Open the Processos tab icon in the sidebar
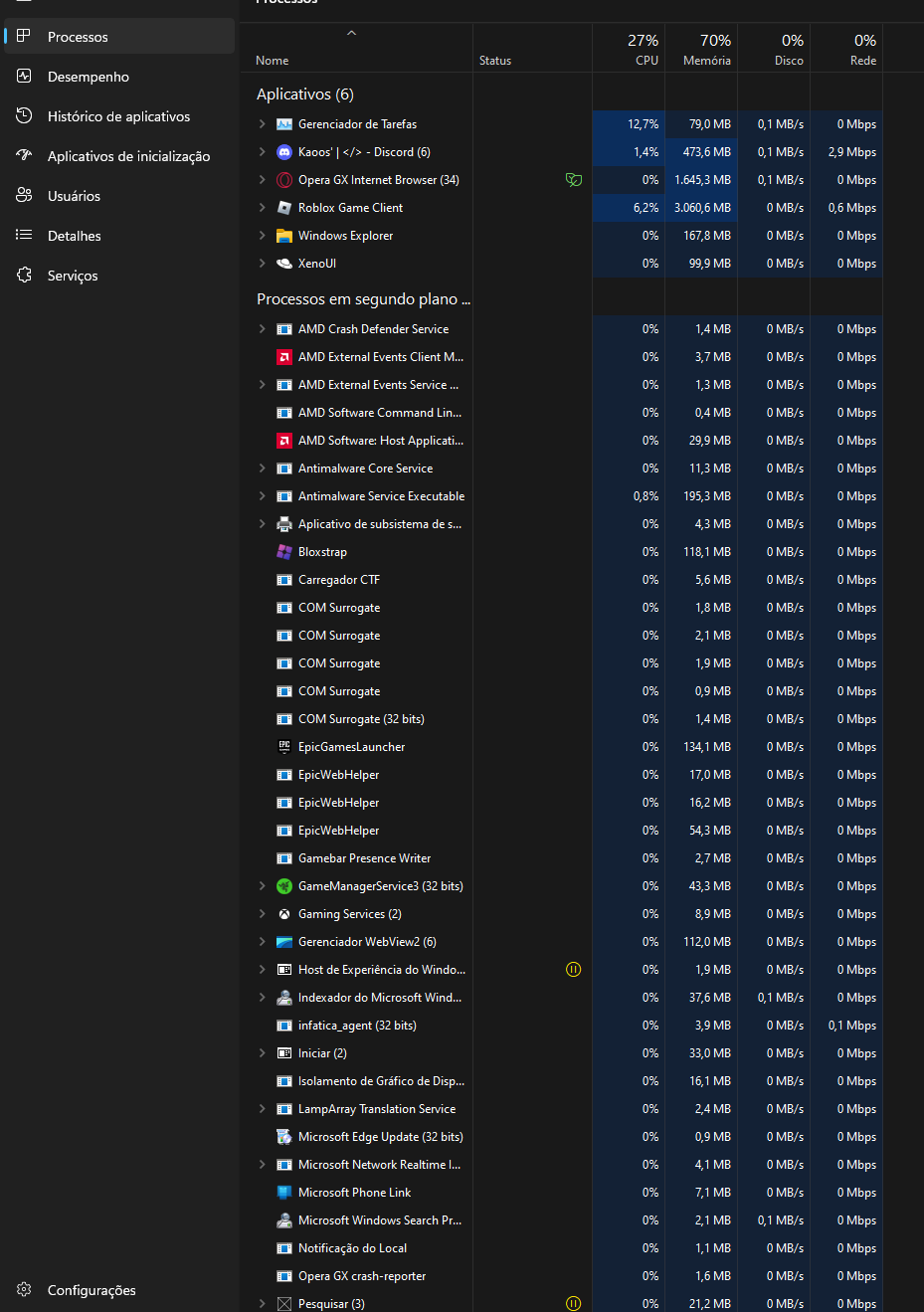Screen dimensions: 924x1312 pos(24,36)
